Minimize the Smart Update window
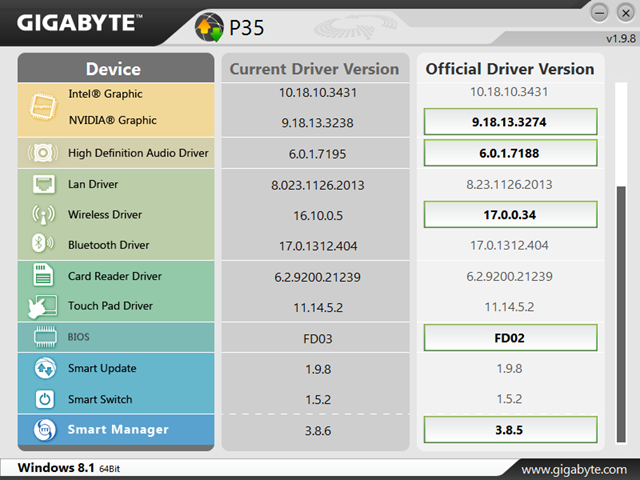 [x=600, y=13]
